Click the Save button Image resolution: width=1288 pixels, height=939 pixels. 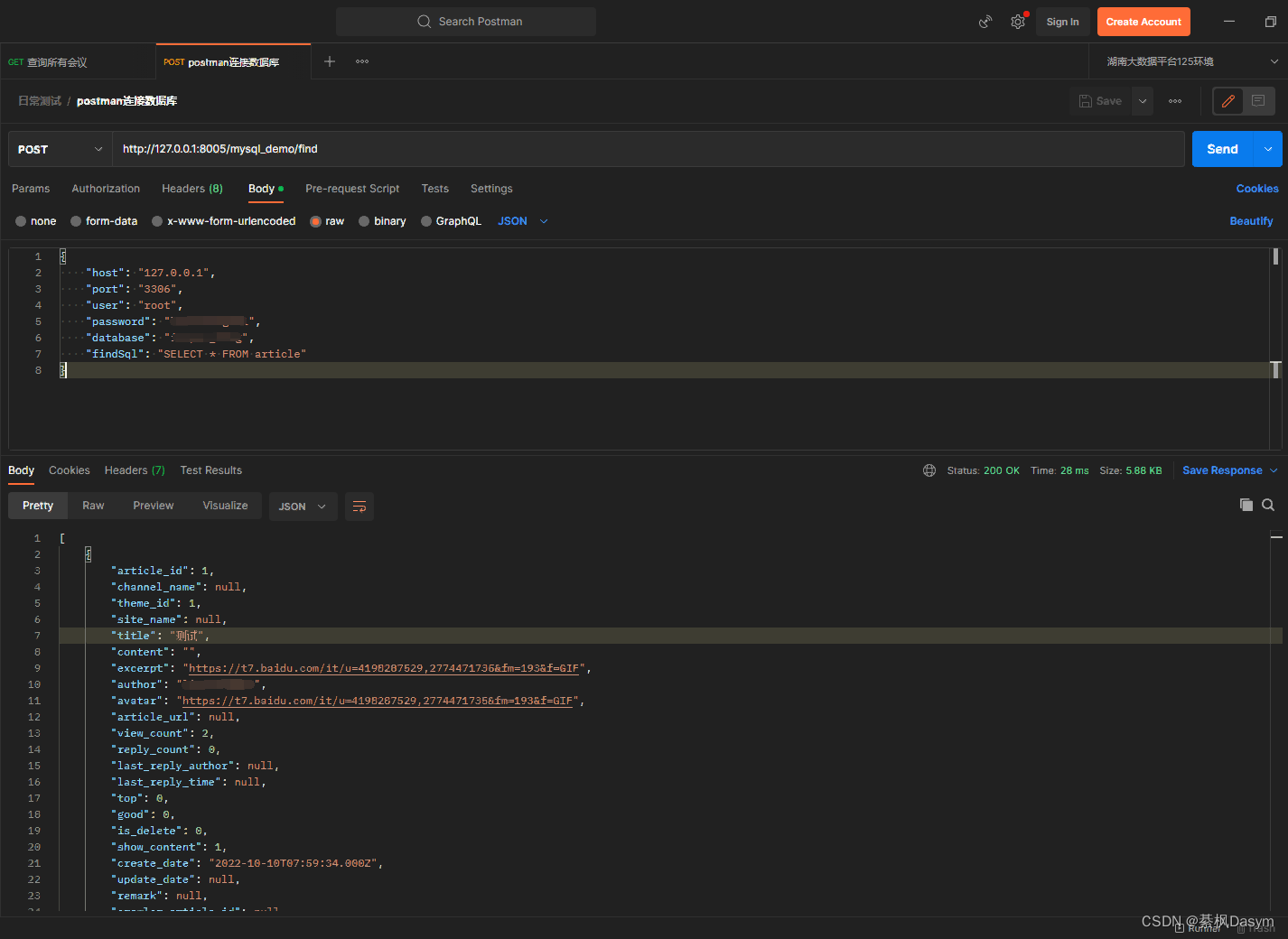pos(1101,101)
